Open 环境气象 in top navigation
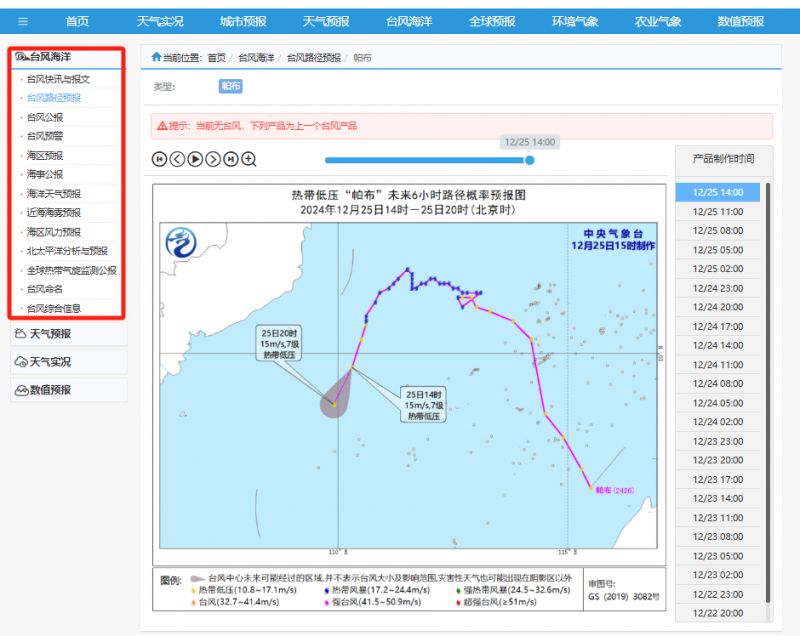The width and height of the screenshot is (800, 636). point(575,21)
